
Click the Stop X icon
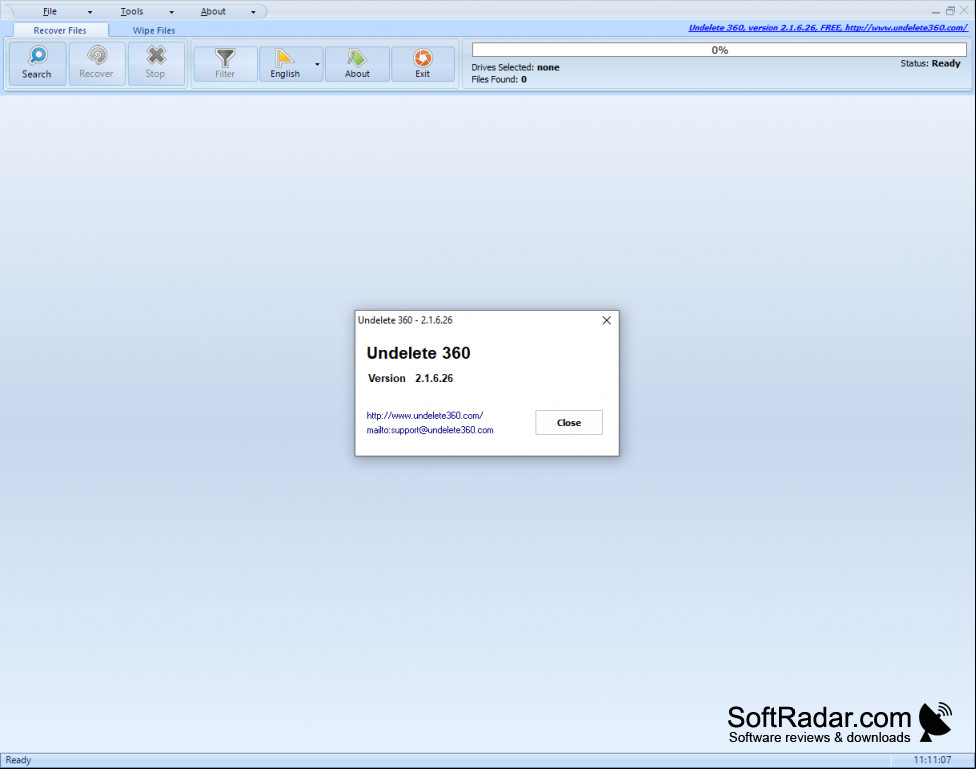156,55
